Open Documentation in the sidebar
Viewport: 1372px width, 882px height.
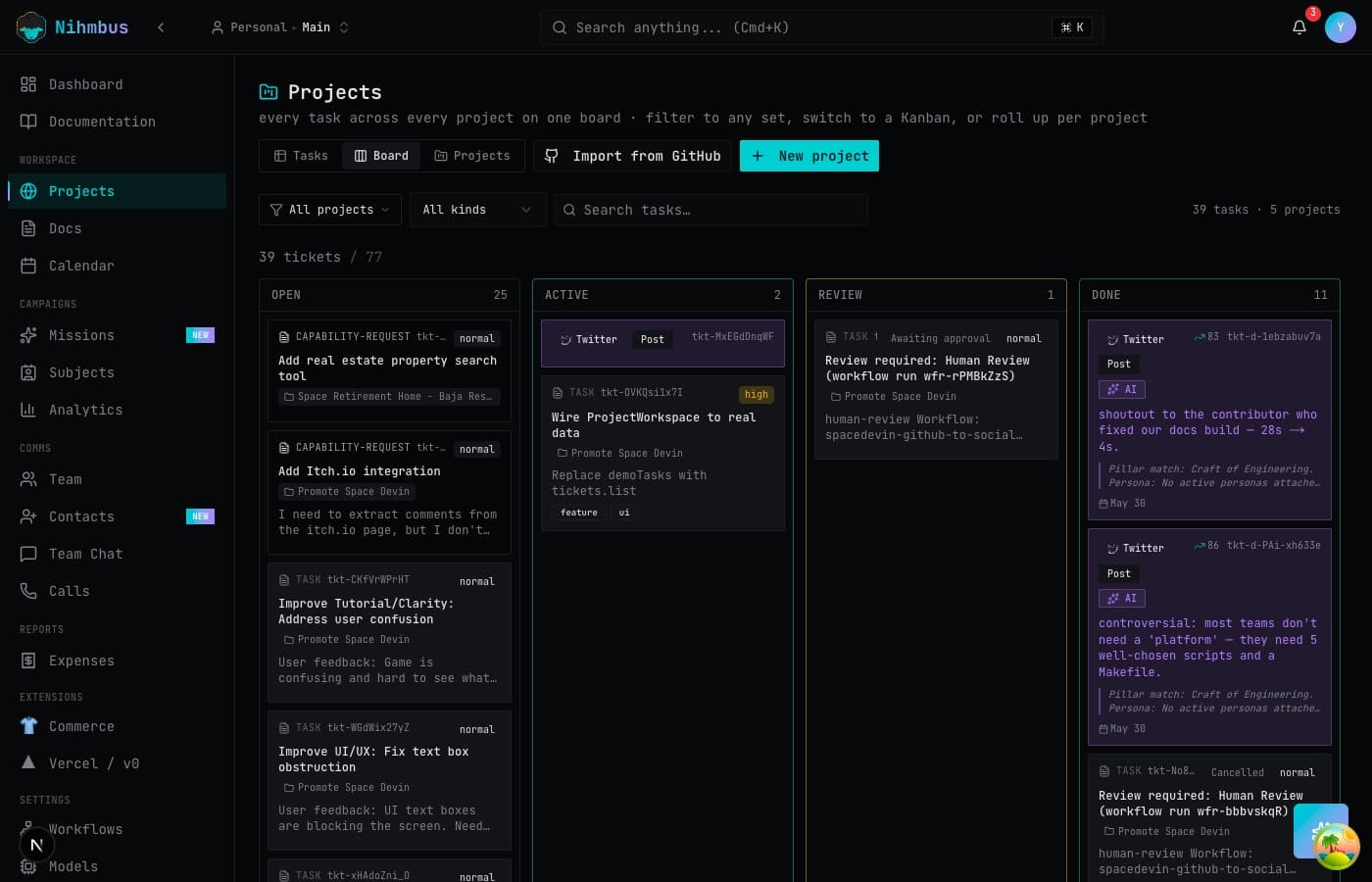pos(117,122)
